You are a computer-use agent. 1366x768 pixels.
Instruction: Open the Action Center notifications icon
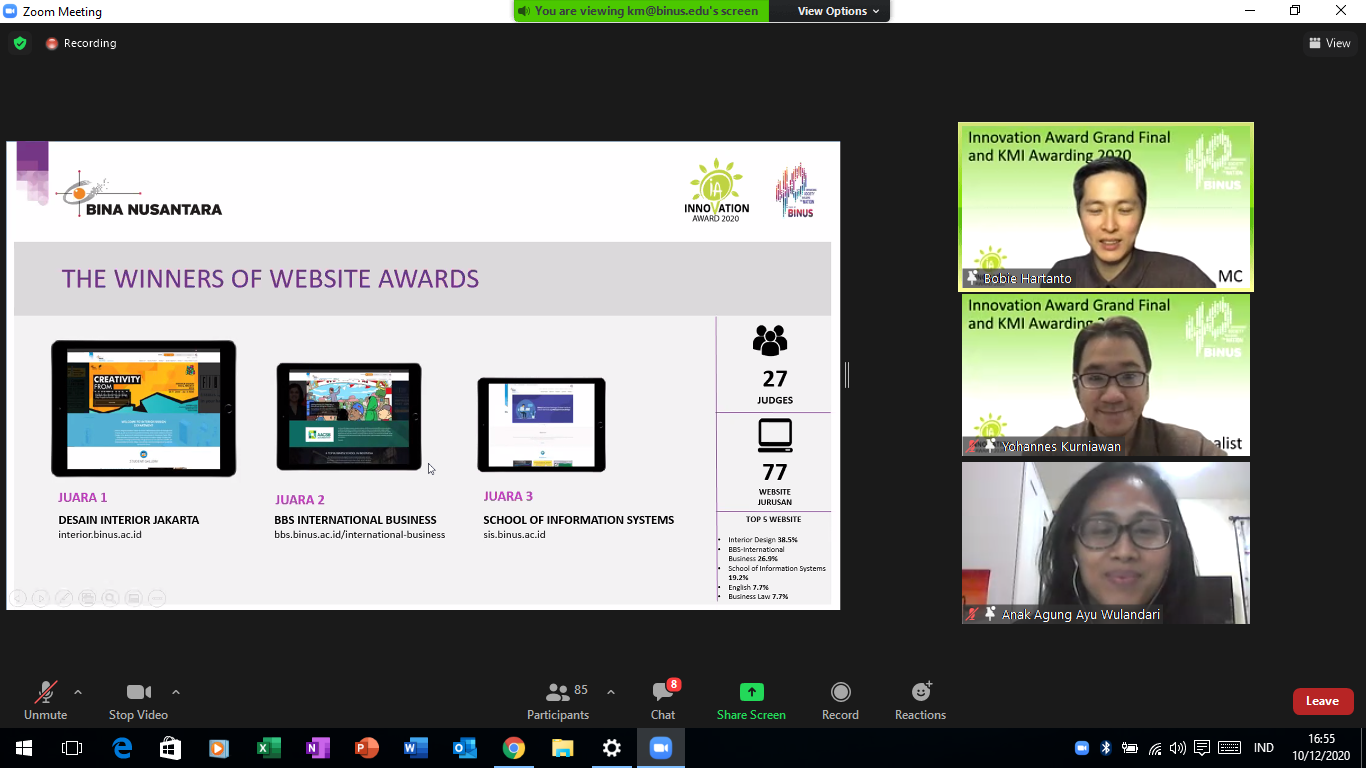1202,748
